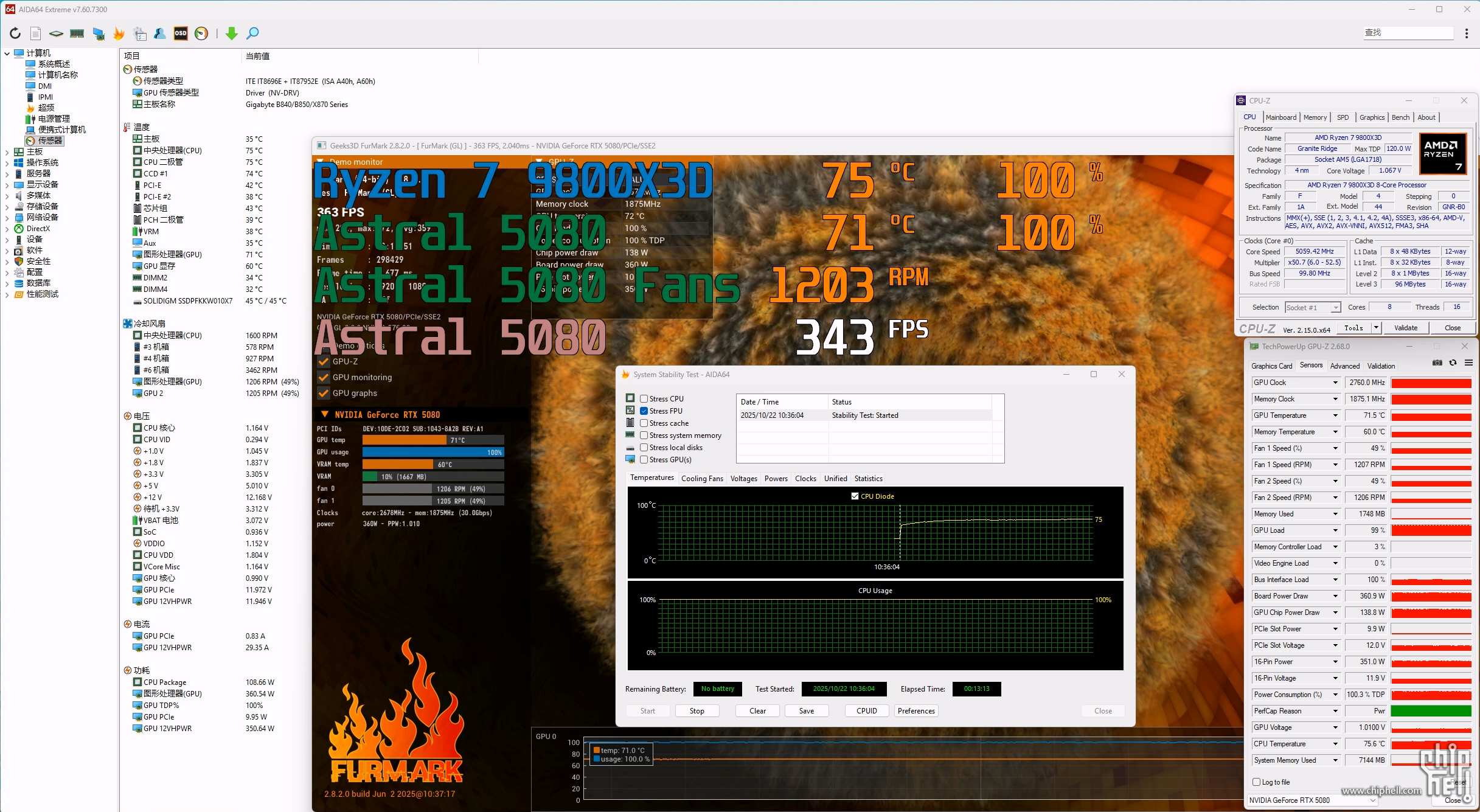The image size is (1480, 812).
Task: Check the Stress GPU(s) option
Action: [644, 460]
